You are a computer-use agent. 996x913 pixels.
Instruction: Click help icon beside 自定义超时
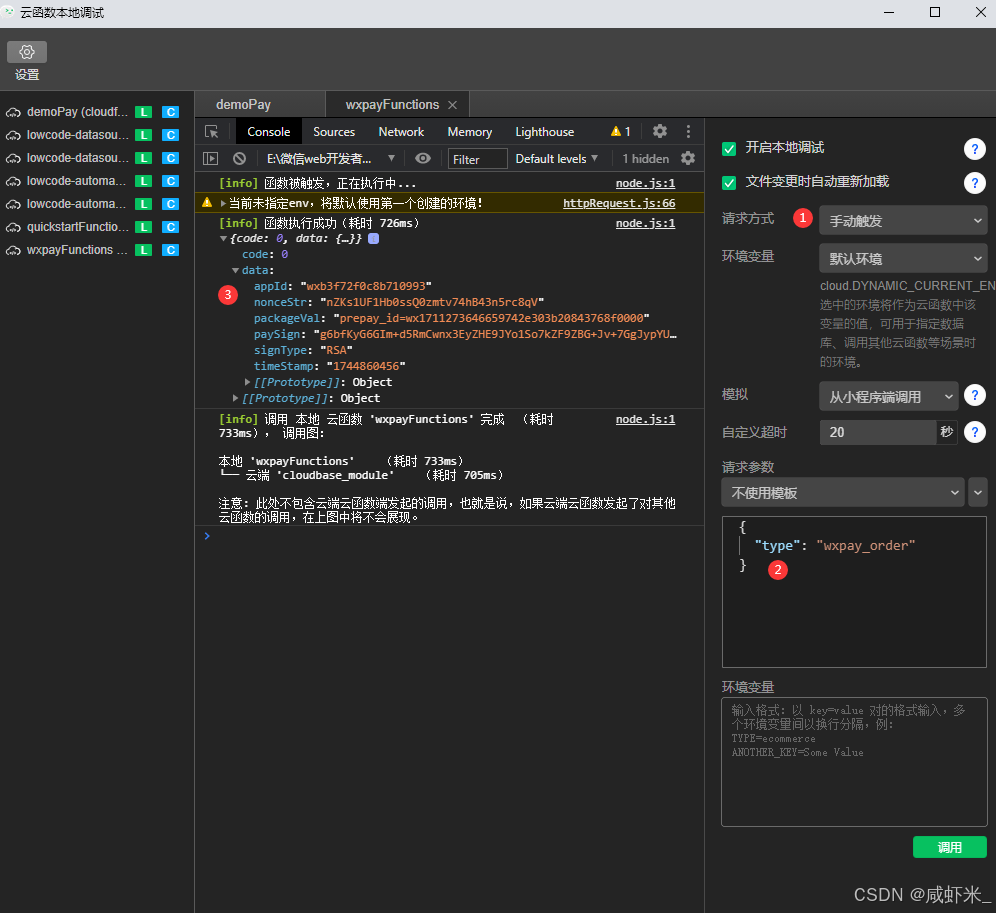click(974, 432)
